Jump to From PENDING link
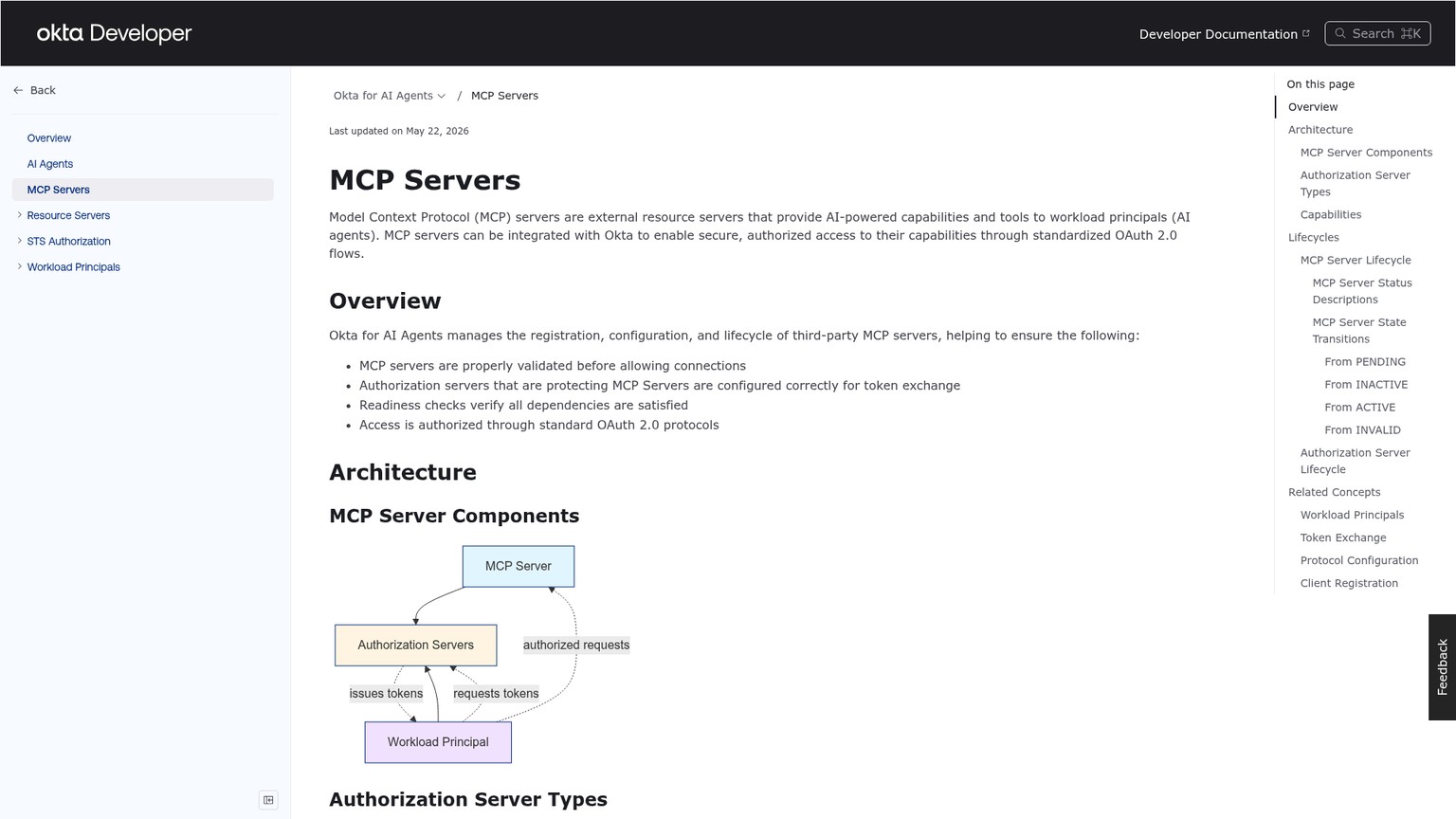 point(1364,362)
